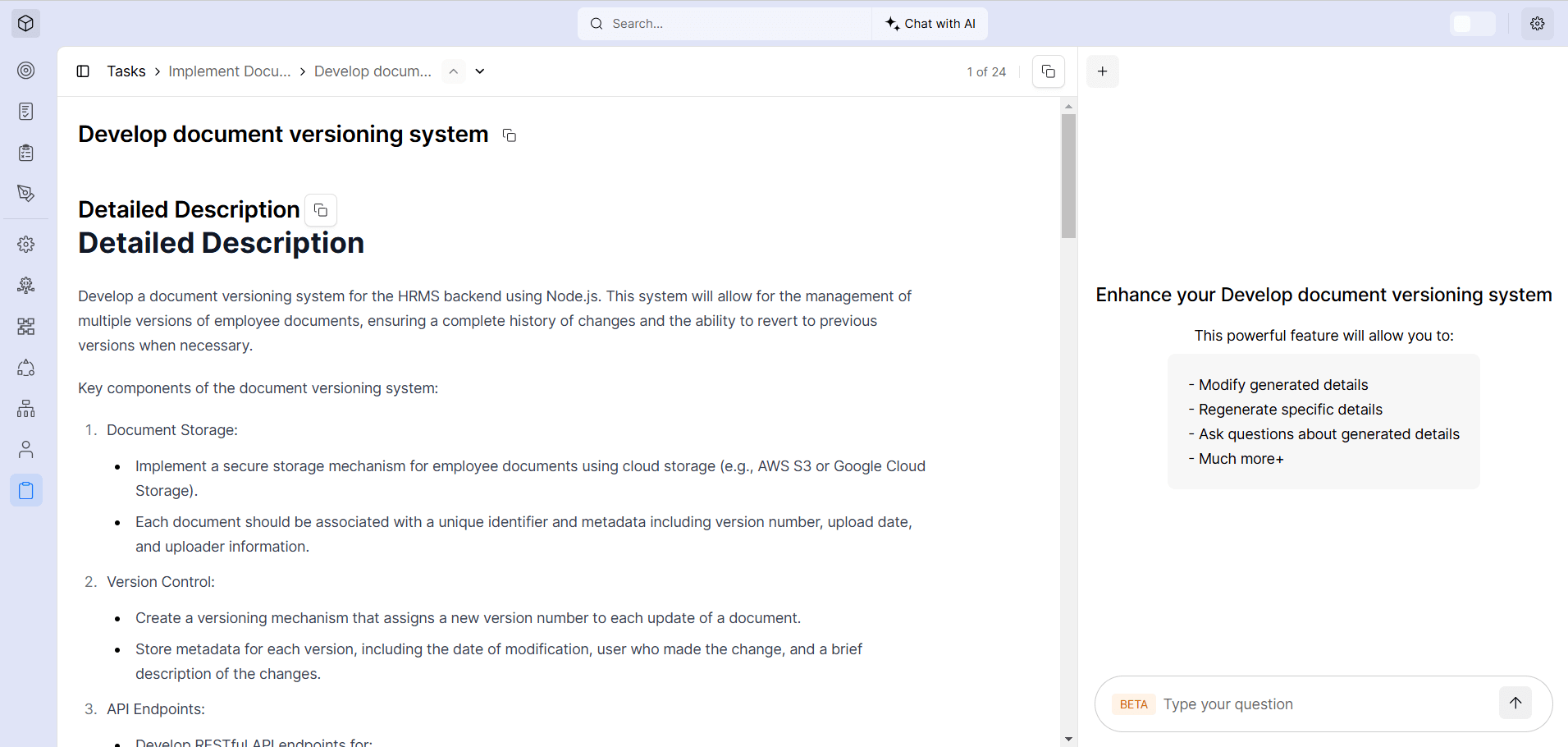Open the user profile sidebar icon
Screen dimensions: 1568x747
pos(26,450)
